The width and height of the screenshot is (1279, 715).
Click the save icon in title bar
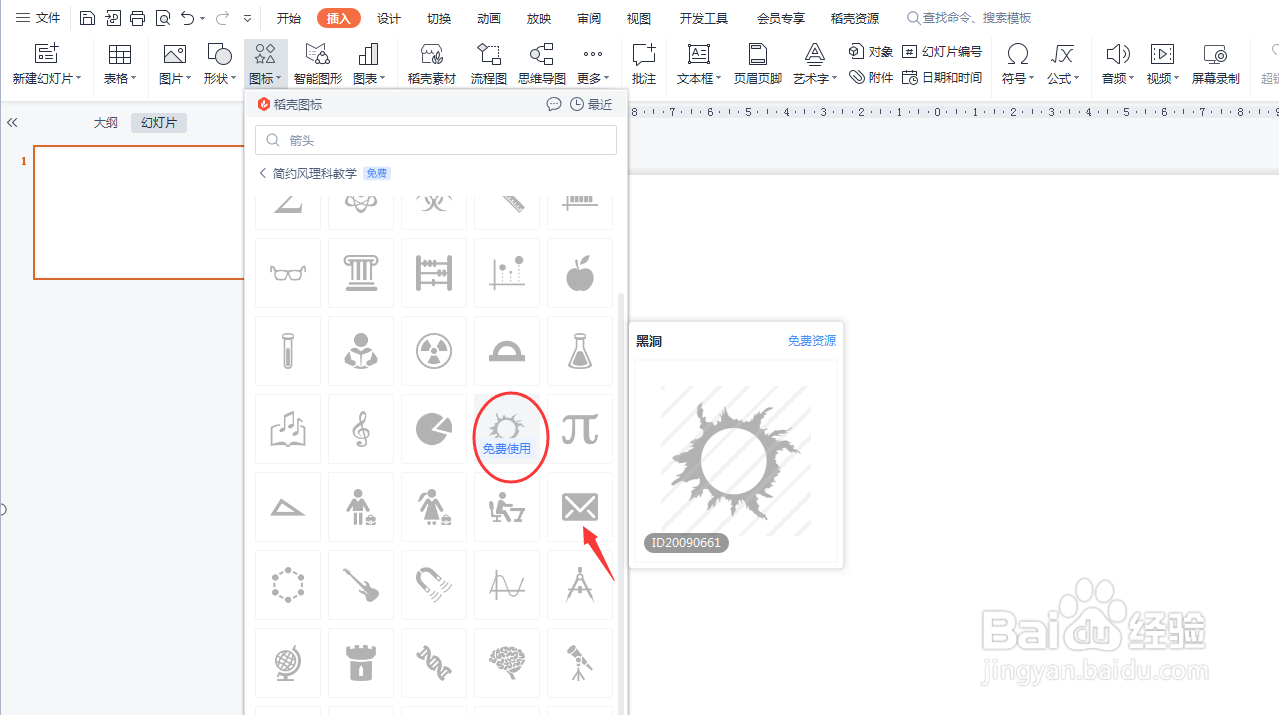(87, 18)
